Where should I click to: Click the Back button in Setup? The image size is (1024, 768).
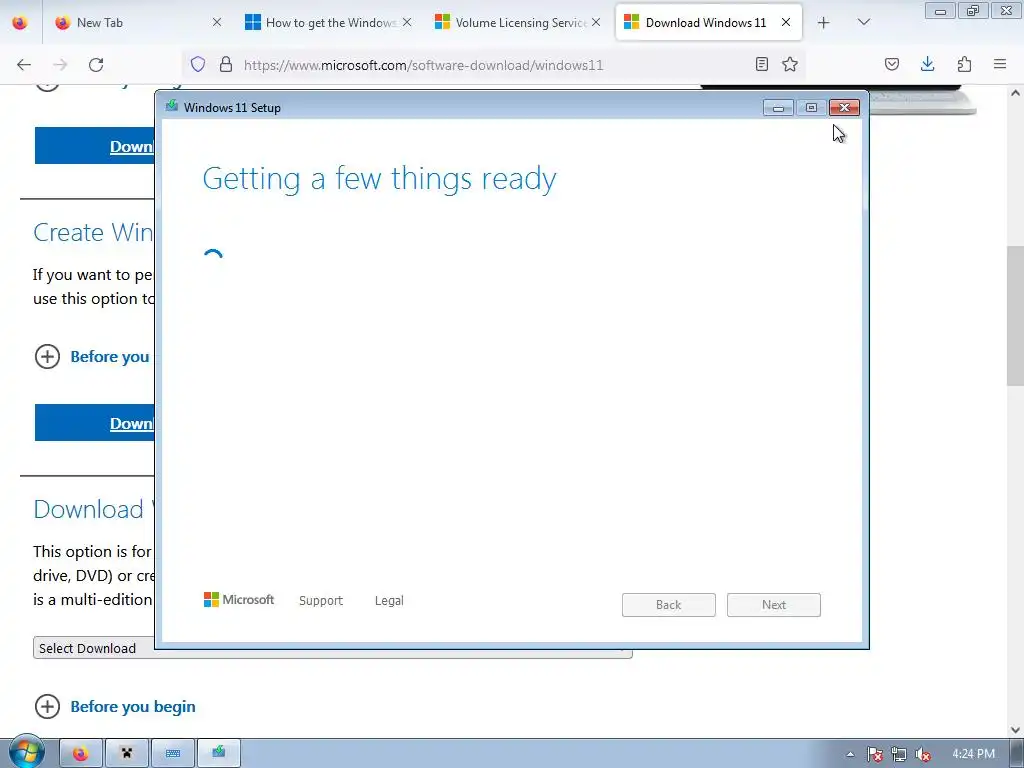point(669,605)
